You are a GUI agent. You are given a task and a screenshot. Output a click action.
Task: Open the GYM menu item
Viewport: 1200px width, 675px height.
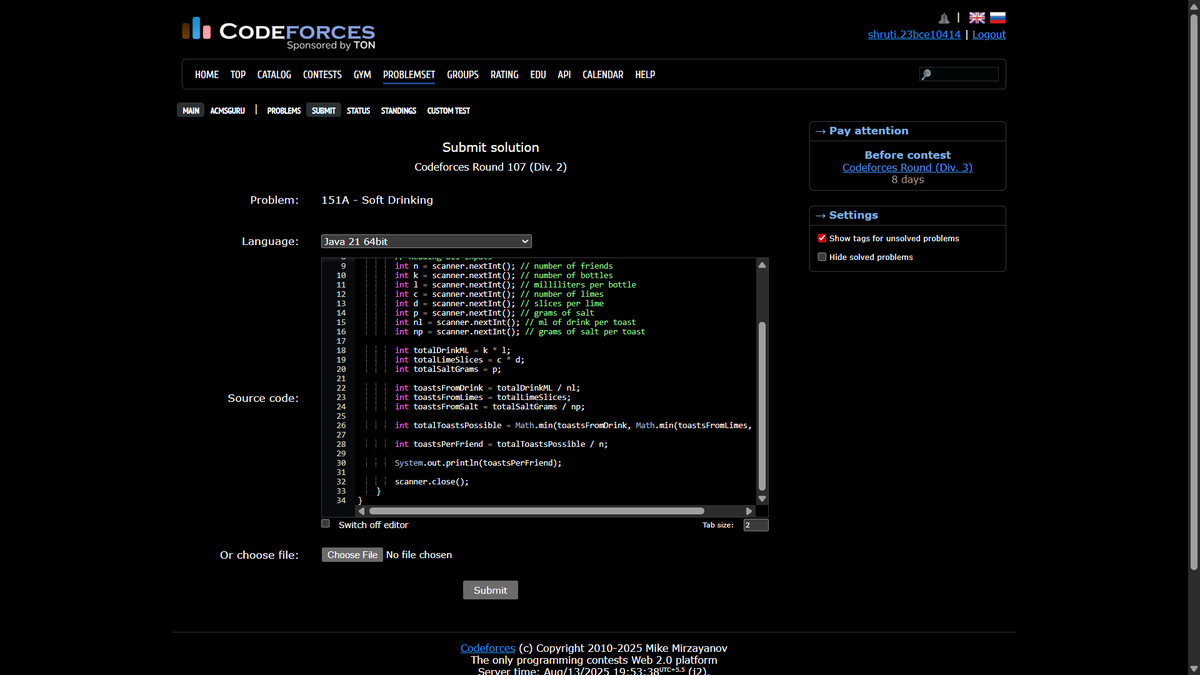pos(362,75)
